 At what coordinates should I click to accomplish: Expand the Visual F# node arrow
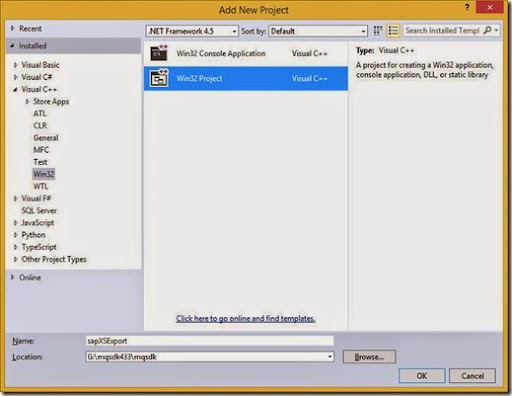pyautogui.click(x=16, y=198)
